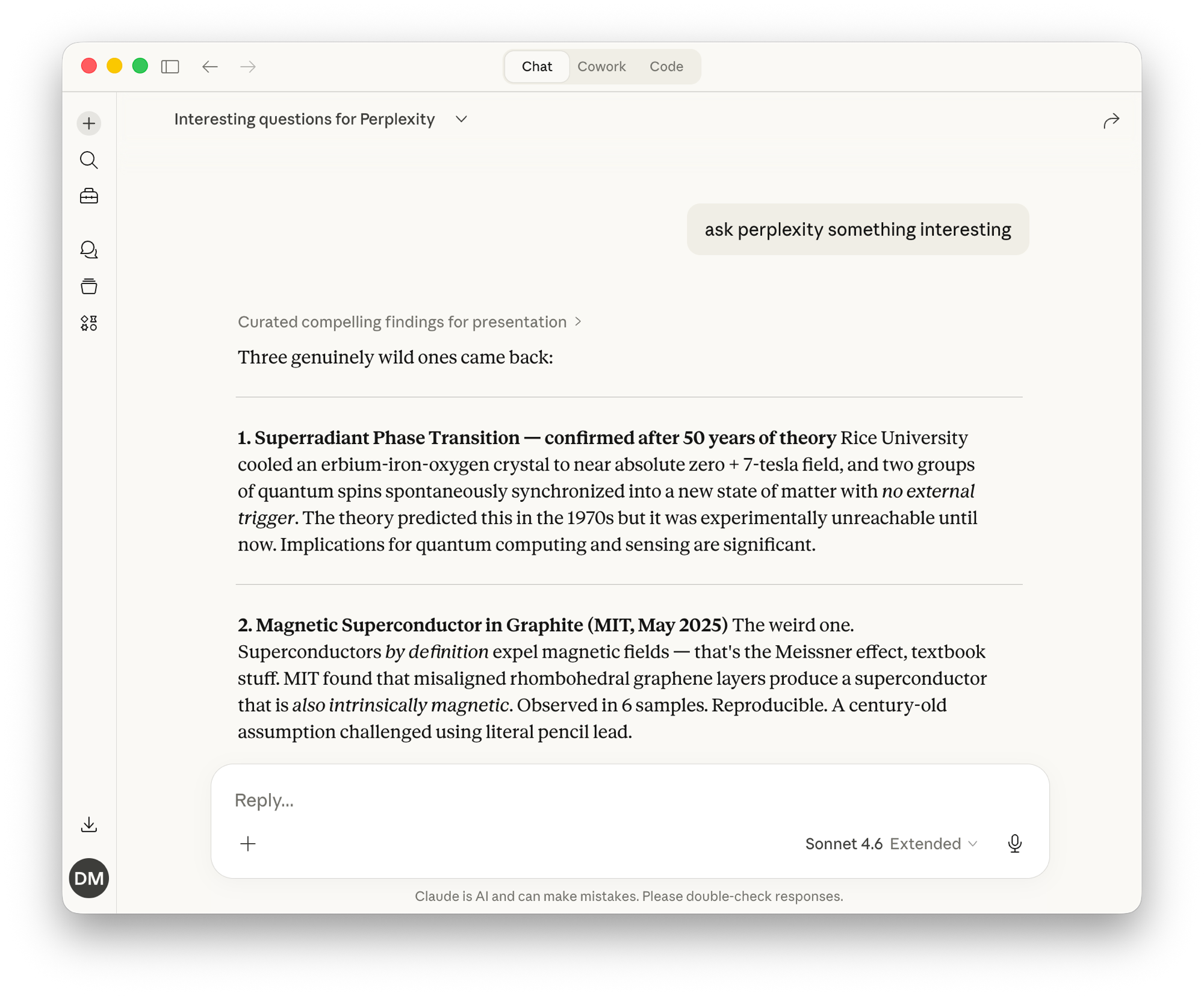Open the conversation title dropdown

(461, 119)
